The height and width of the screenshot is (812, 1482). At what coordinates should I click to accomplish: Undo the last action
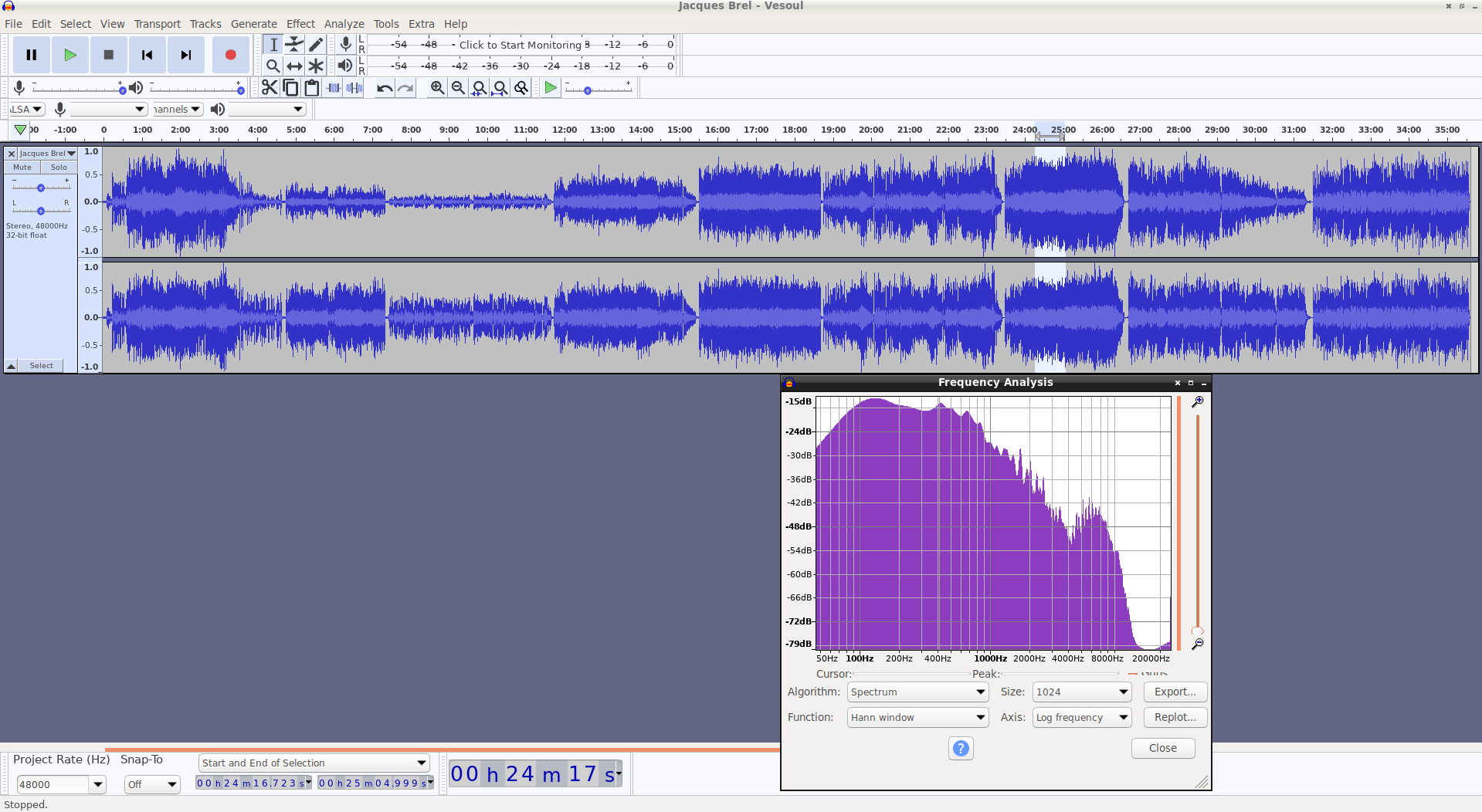(x=384, y=88)
